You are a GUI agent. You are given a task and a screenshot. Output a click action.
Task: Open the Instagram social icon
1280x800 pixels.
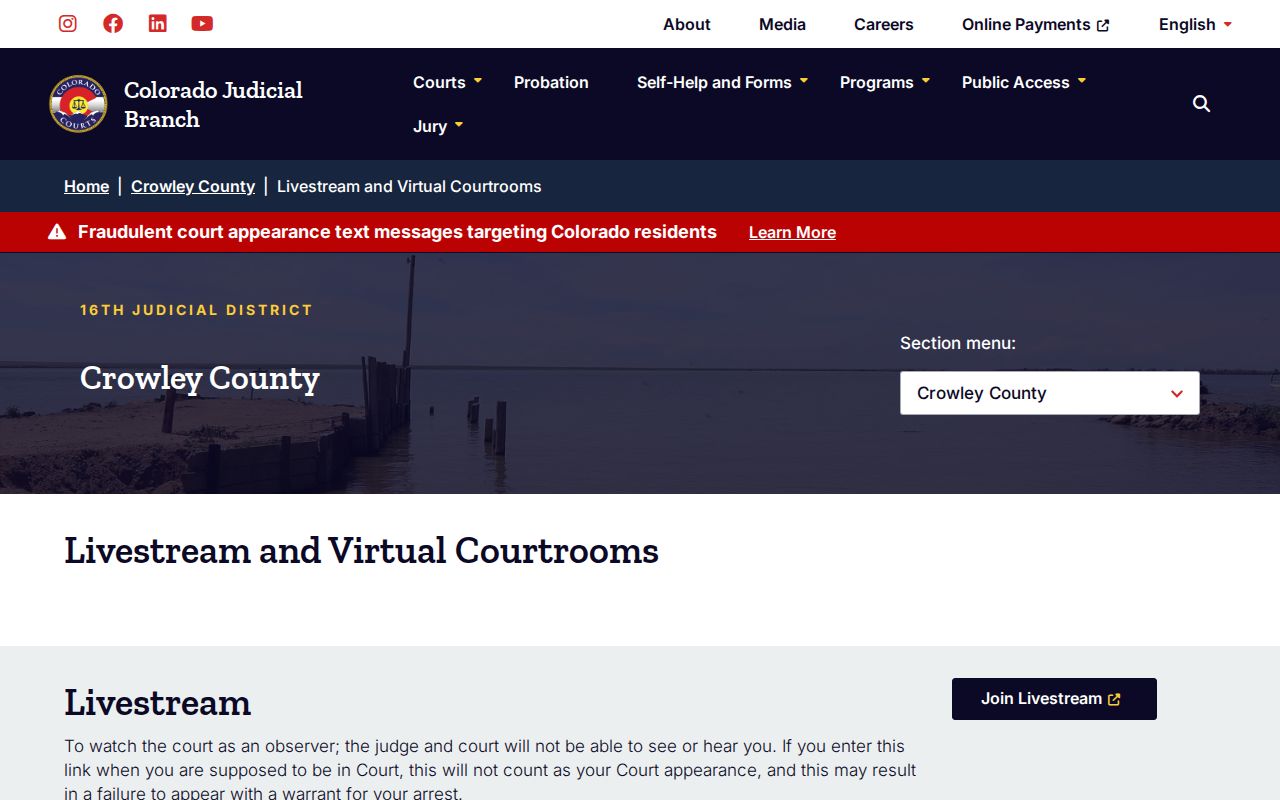click(68, 23)
